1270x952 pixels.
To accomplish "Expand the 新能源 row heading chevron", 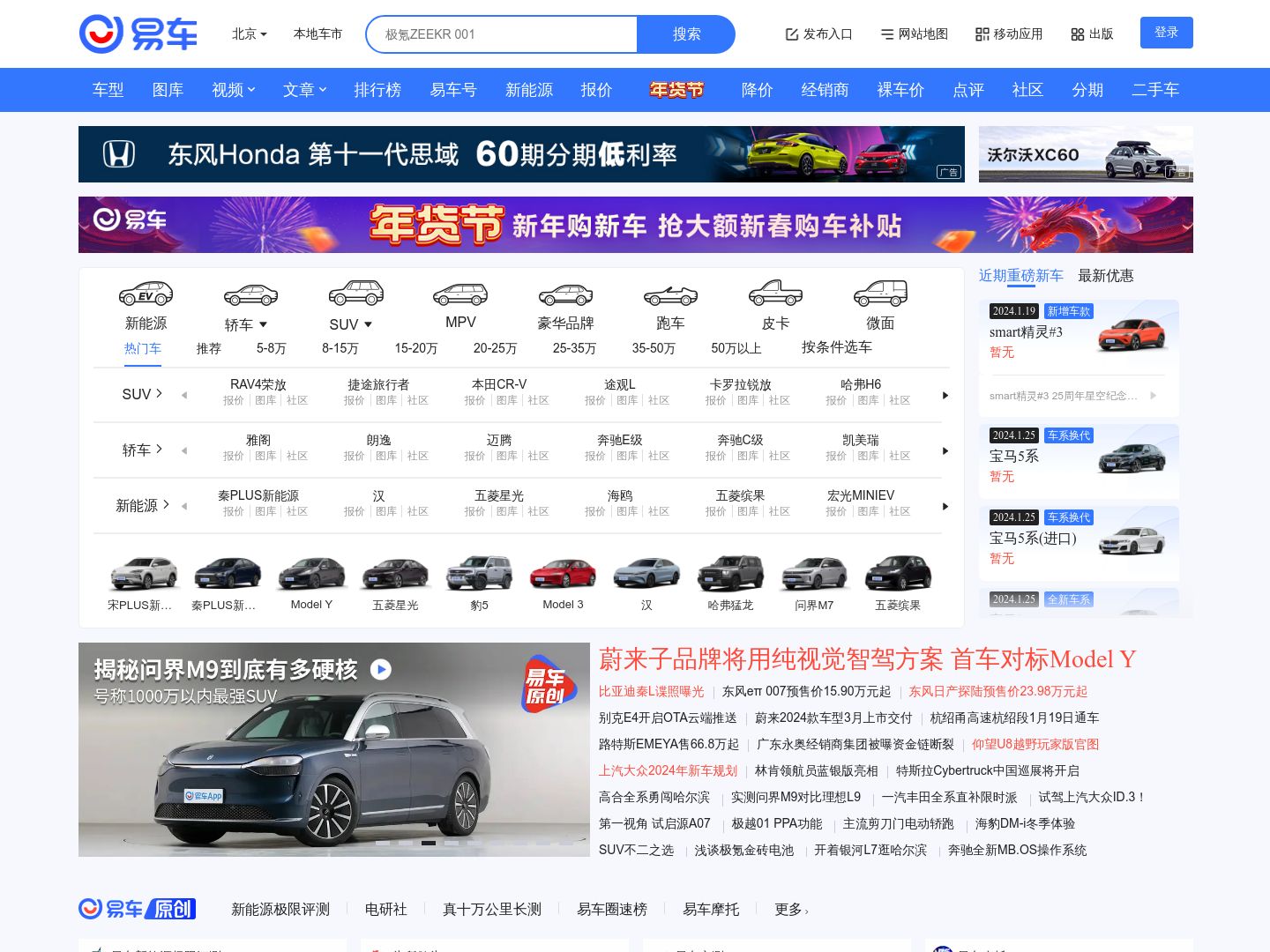I will (166, 504).
